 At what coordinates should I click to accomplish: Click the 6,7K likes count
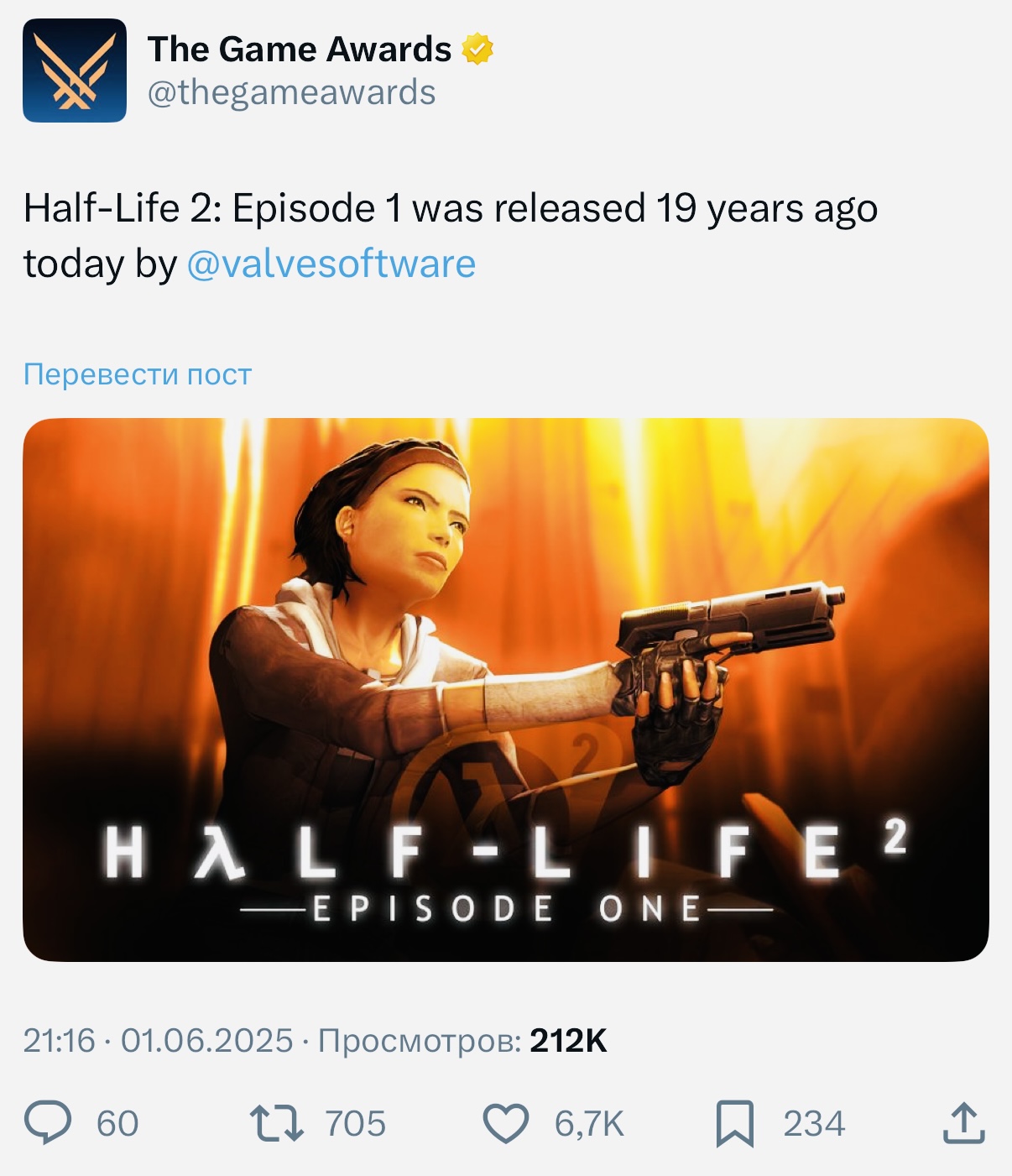click(x=589, y=1124)
